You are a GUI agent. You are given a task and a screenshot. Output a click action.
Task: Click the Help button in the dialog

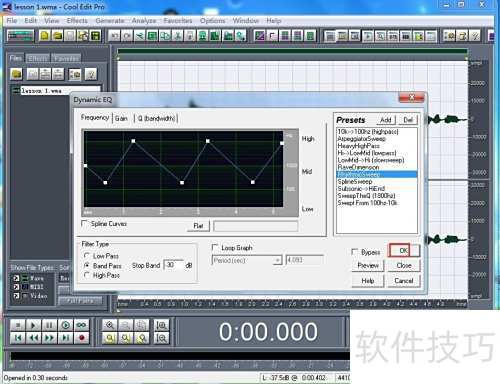point(368,281)
